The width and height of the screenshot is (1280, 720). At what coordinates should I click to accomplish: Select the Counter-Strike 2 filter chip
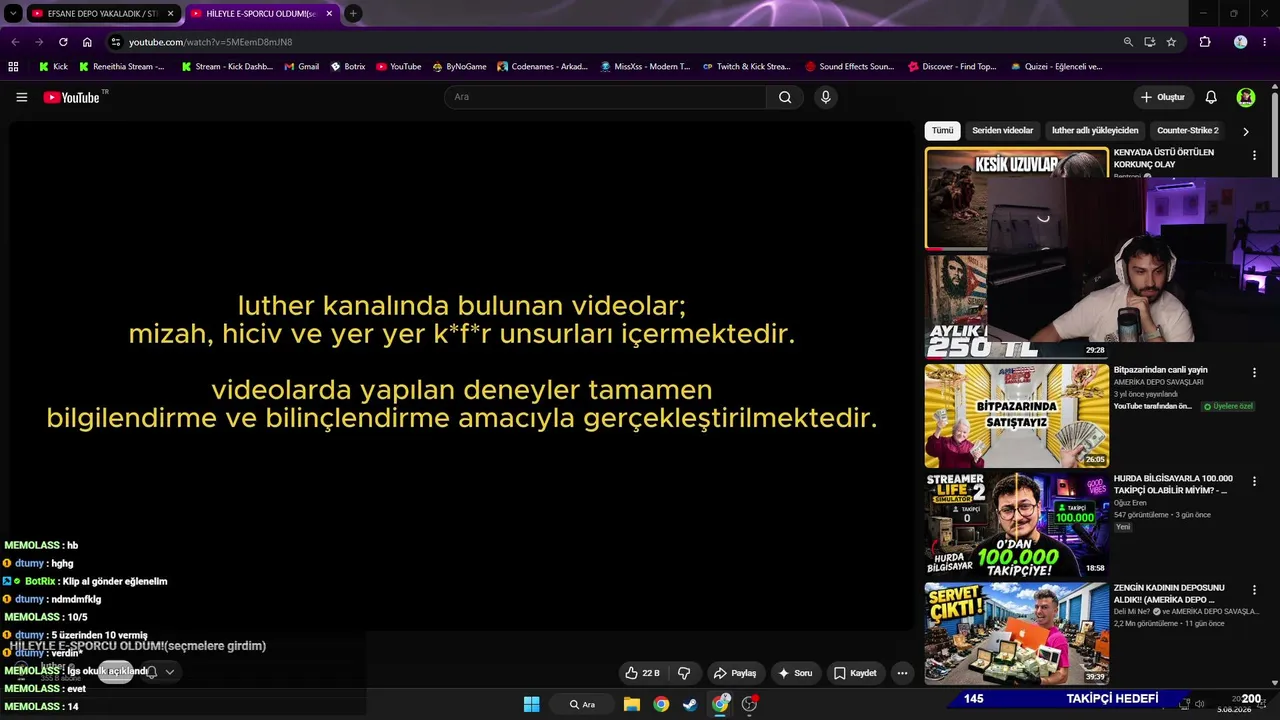[1188, 131]
